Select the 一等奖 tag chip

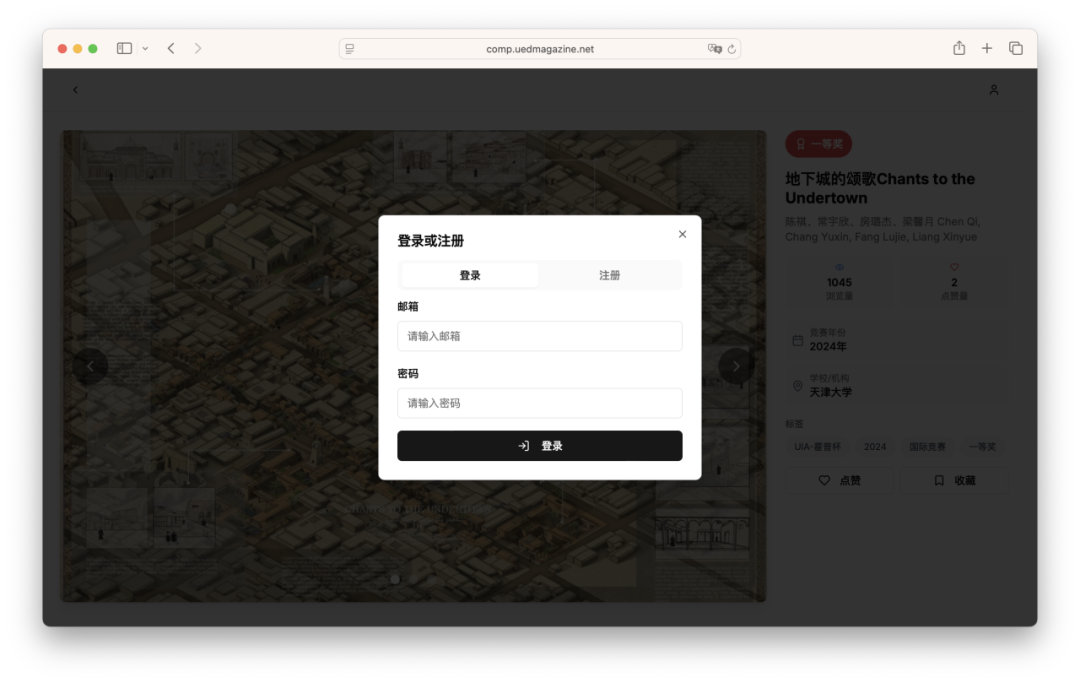tap(982, 447)
